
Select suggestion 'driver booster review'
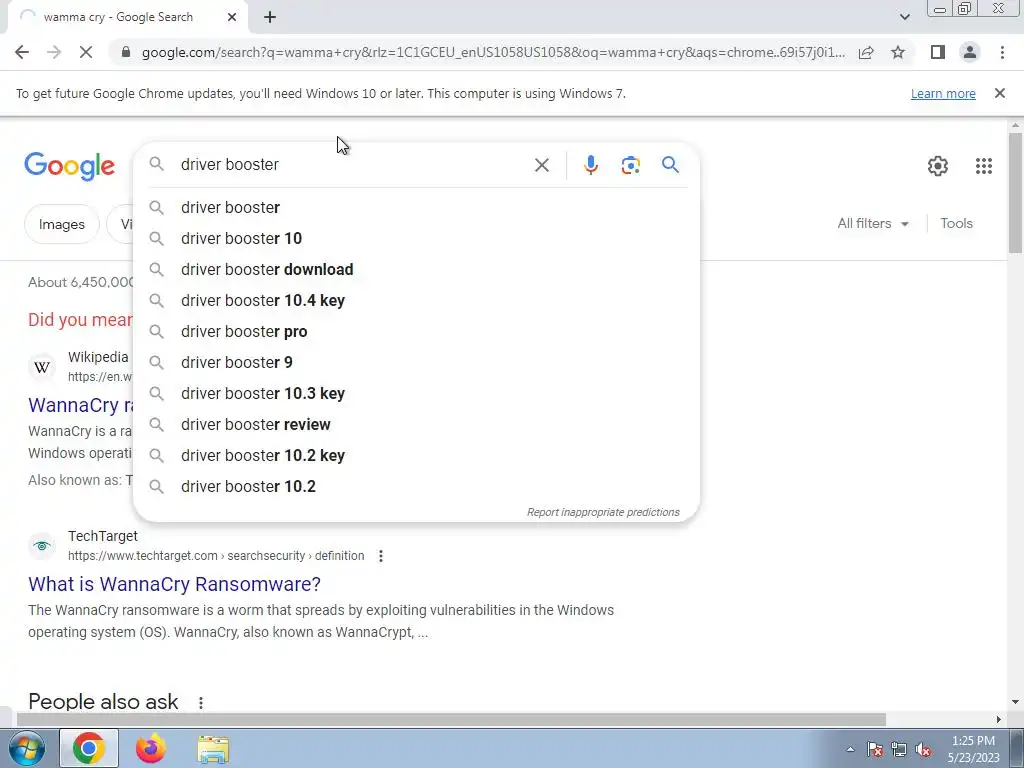[x=417, y=424]
